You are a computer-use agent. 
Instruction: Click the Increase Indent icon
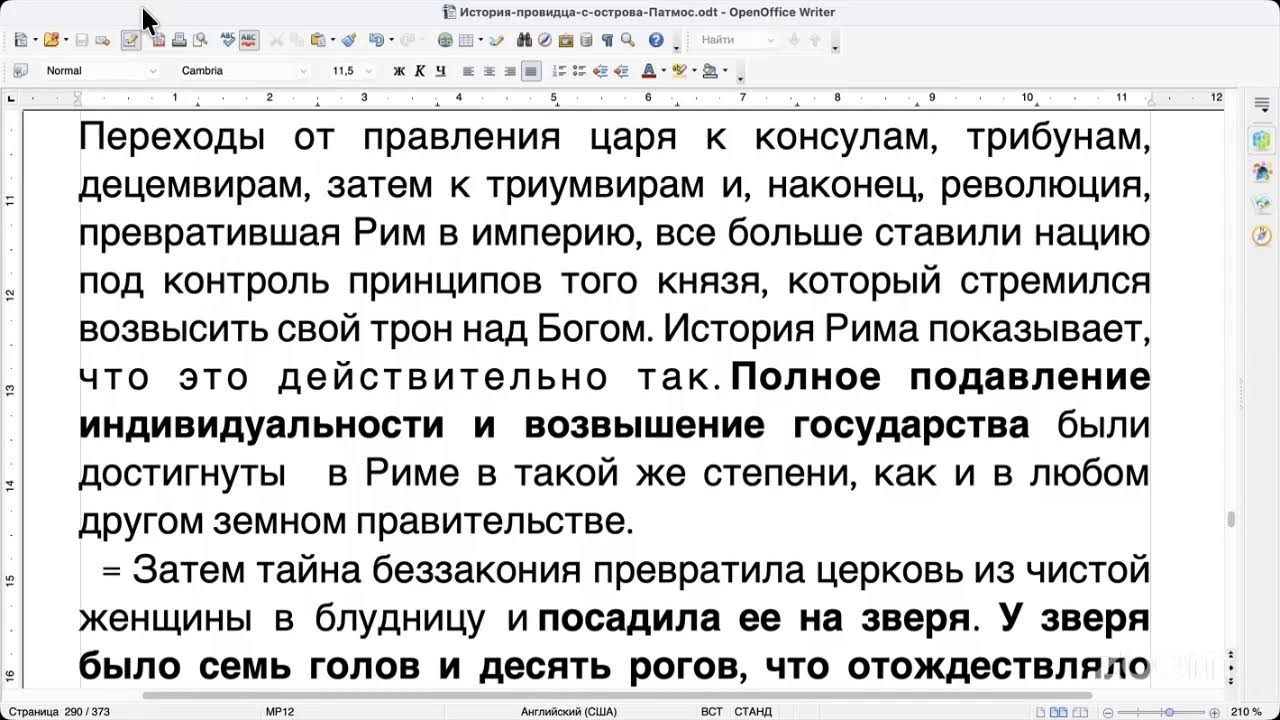(x=621, y=71)
